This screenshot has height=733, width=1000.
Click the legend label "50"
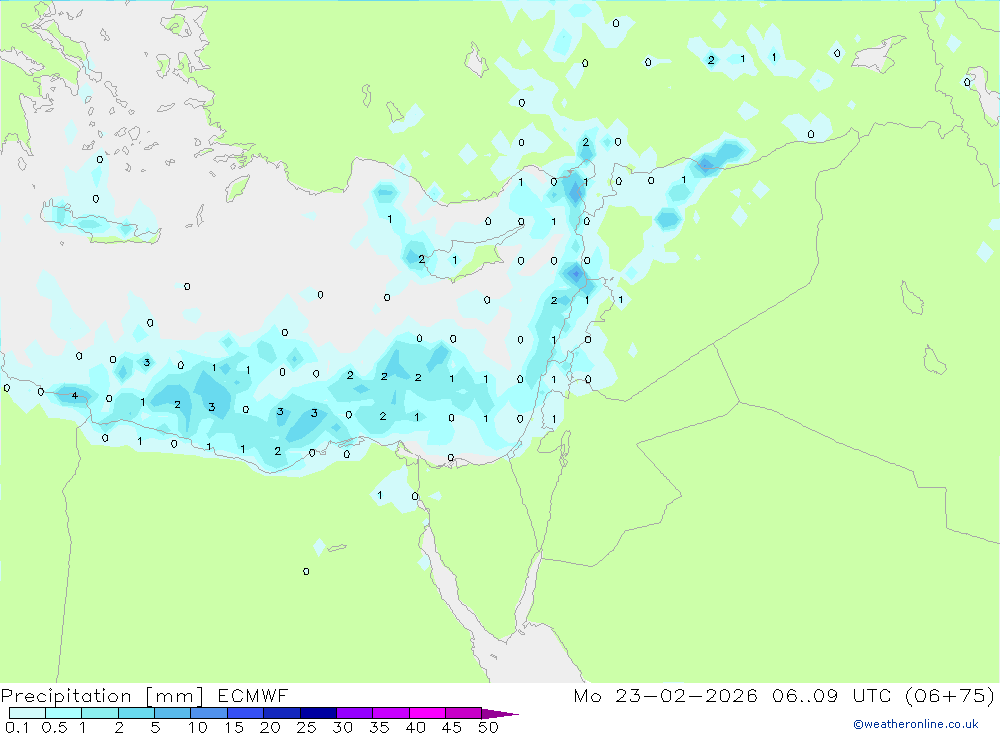point(488,727)
